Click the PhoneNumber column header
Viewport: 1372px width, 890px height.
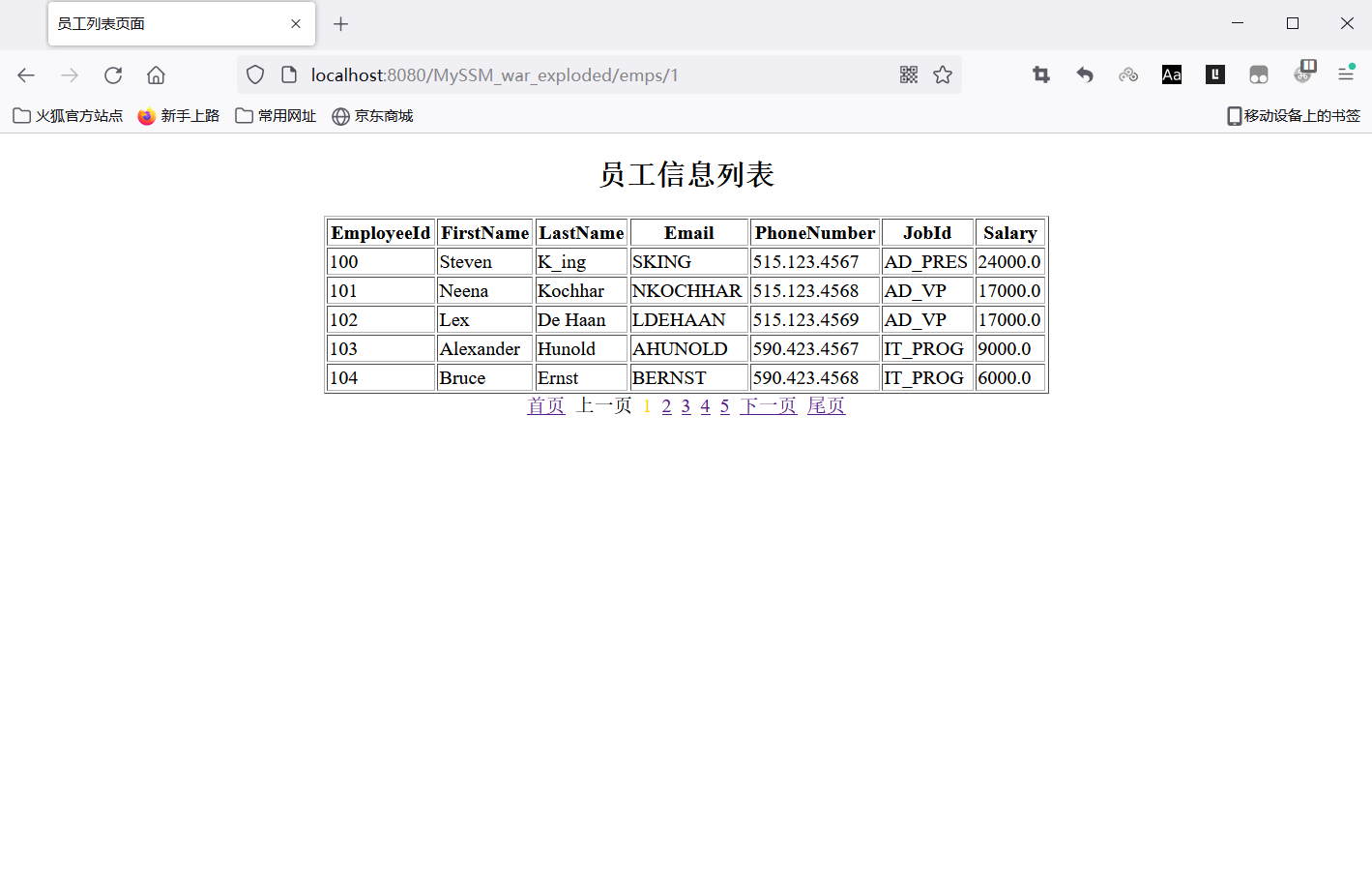815,233
